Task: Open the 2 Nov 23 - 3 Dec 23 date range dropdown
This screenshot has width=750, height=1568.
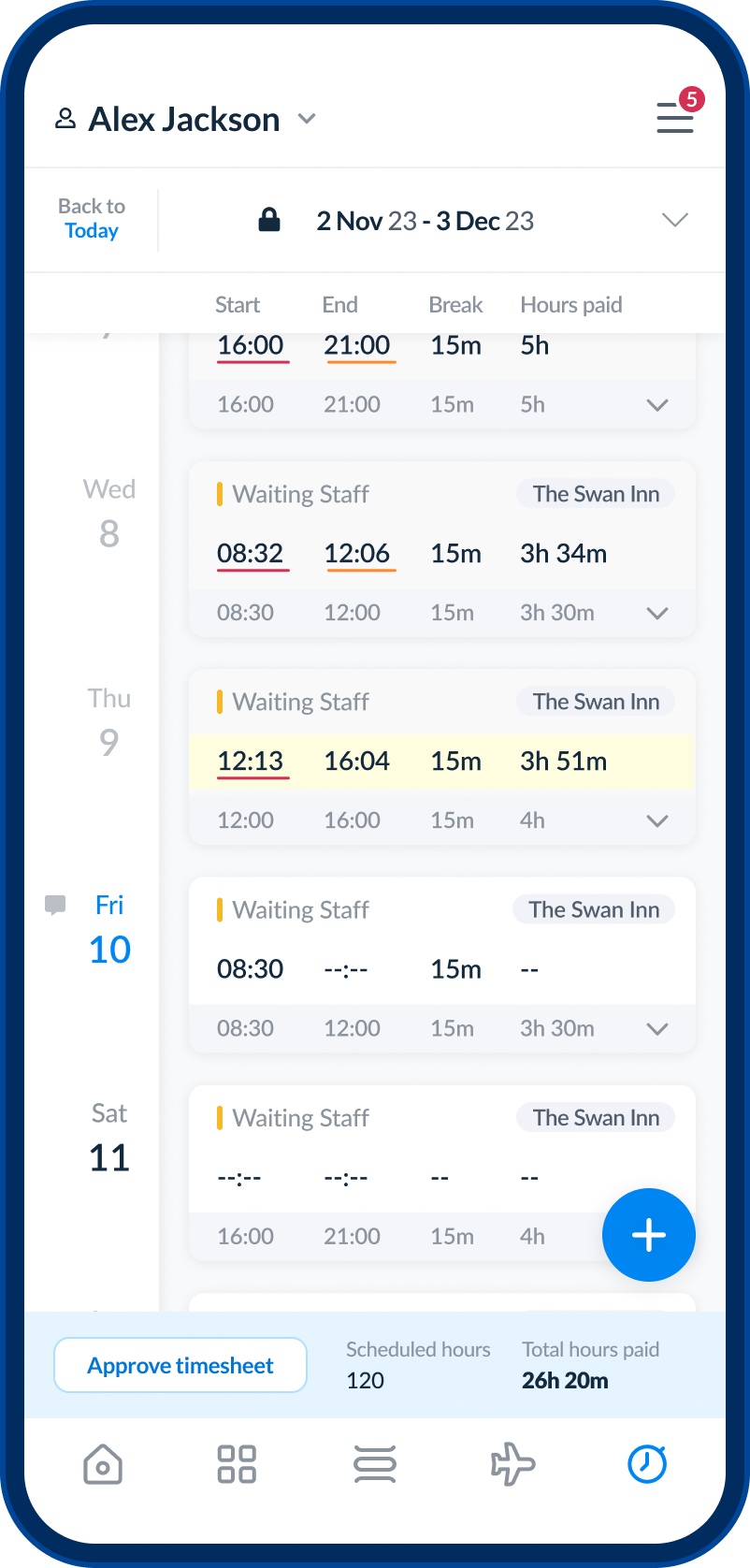Action: pos(674,221)
